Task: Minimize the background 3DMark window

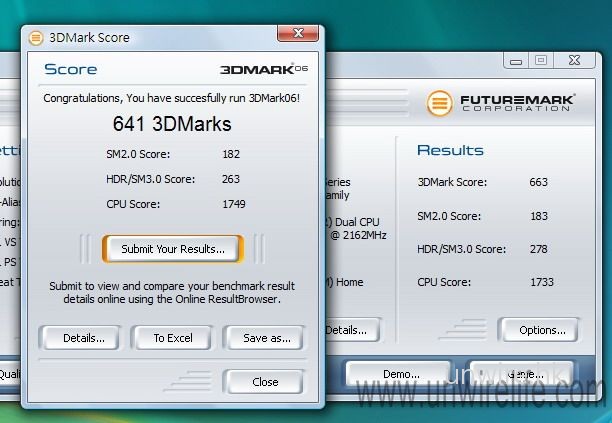Action: click(x=516, y=60)
